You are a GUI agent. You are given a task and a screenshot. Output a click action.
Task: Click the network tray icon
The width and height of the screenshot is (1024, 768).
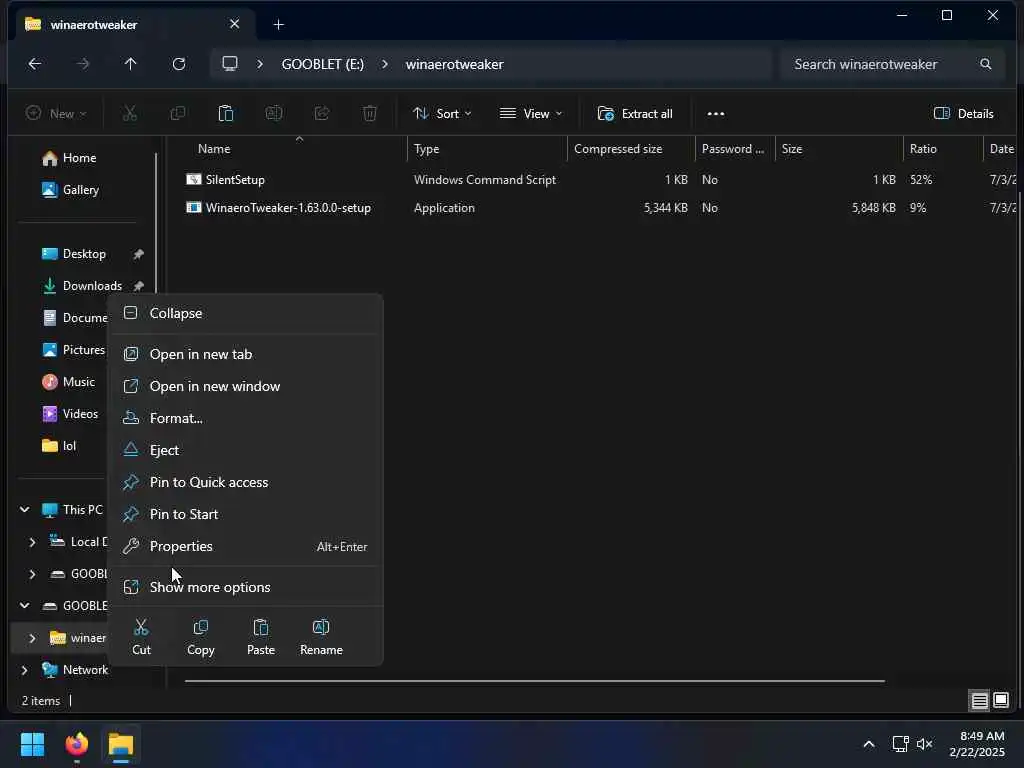[x=901, y=744]
